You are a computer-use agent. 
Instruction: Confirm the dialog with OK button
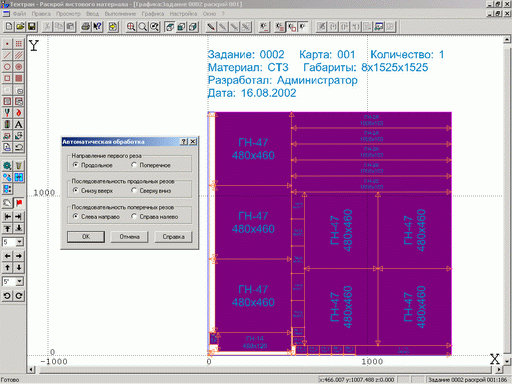pos(86,237)
